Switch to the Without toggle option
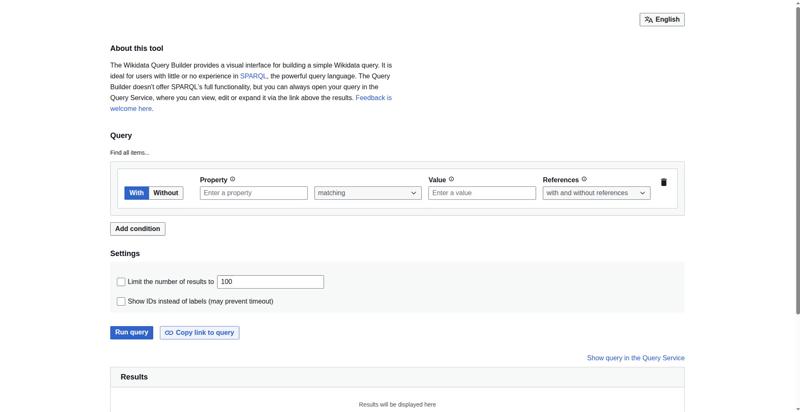800x412 pixels. [x=166, y=193]
